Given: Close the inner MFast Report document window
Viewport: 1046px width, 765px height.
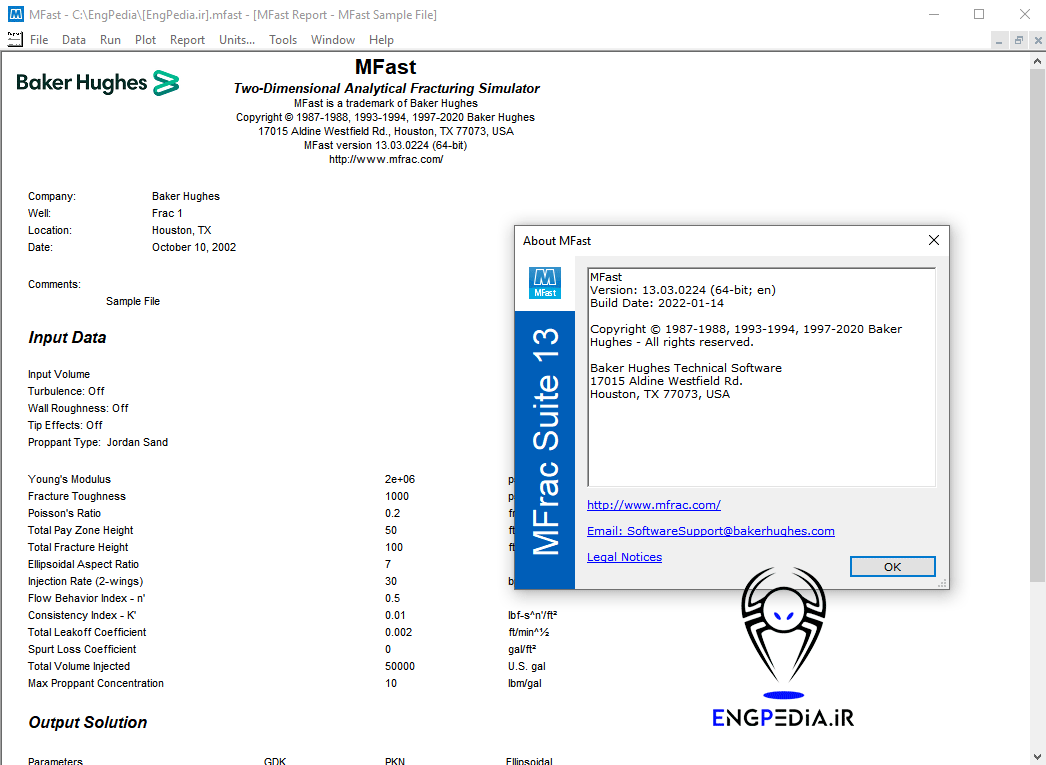Looking at the screenshot, I should pyautogui.click(x=1037, y=41).
